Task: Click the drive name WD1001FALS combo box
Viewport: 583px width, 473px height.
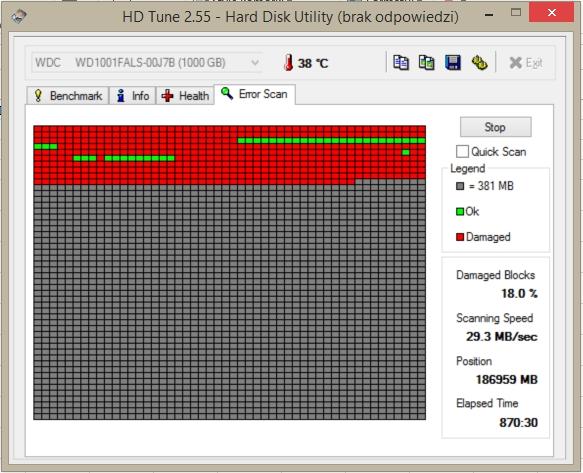Action: [x=147, y=62]
